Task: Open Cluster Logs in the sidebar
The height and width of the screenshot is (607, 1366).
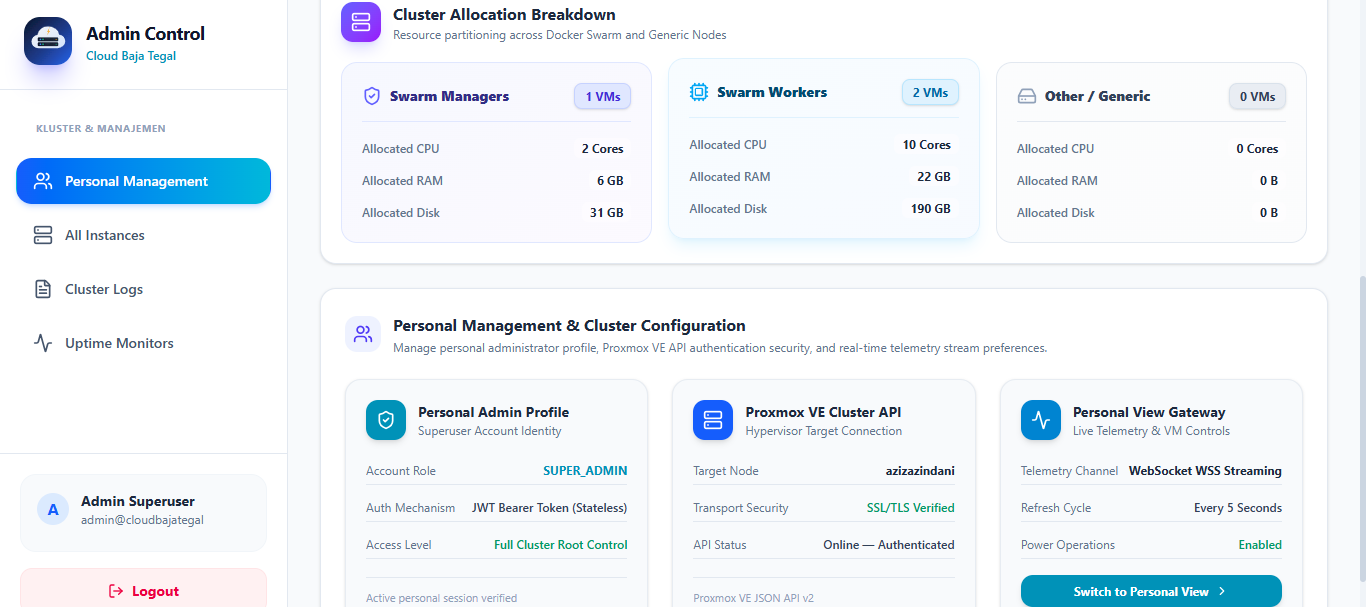Action: click(143, 289)
